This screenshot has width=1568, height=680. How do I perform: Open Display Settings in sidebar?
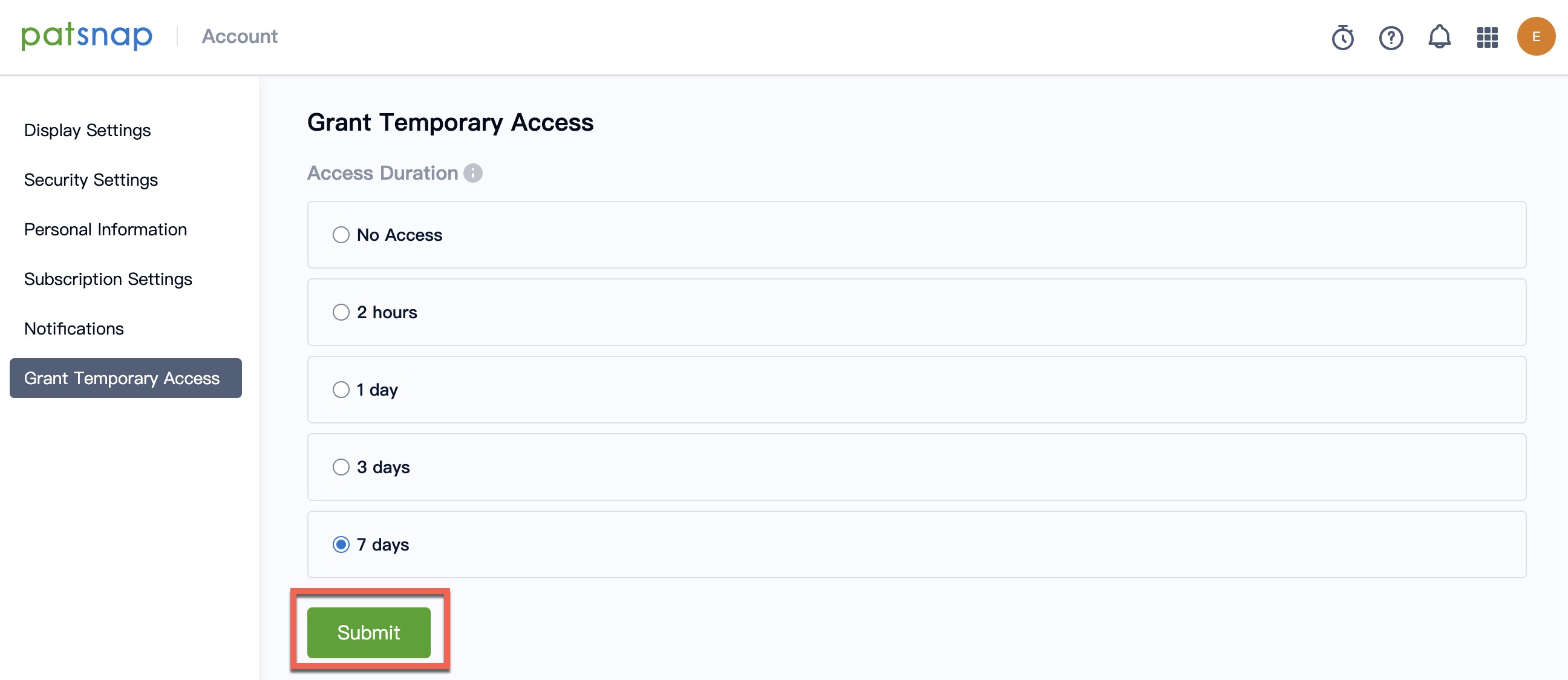click(x=87, y=130)
